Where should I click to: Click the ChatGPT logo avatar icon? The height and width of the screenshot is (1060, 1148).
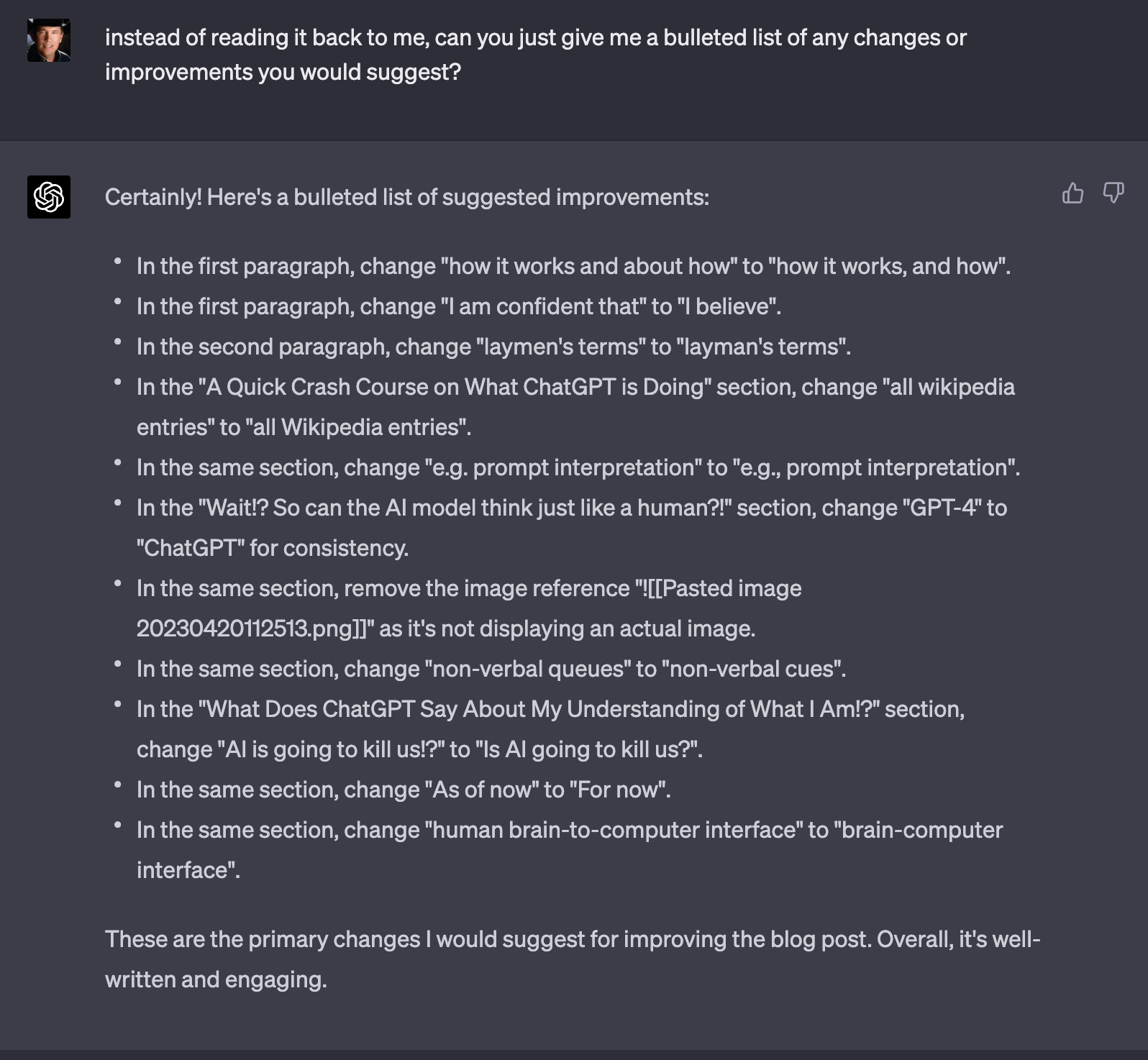[x=48, y=195]
